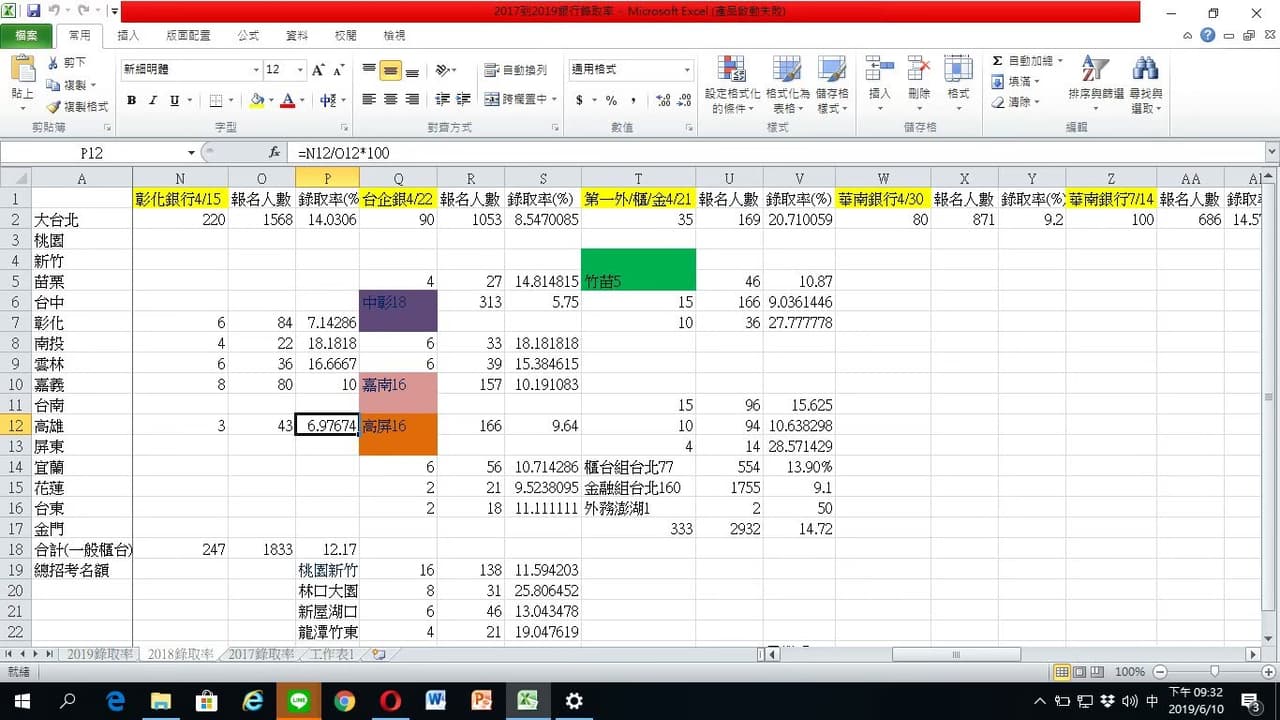Save the workbook from the quick access toolbar
Viewport: 1280px width, 720px height.
pyautogui.click(x=34, y=11)
